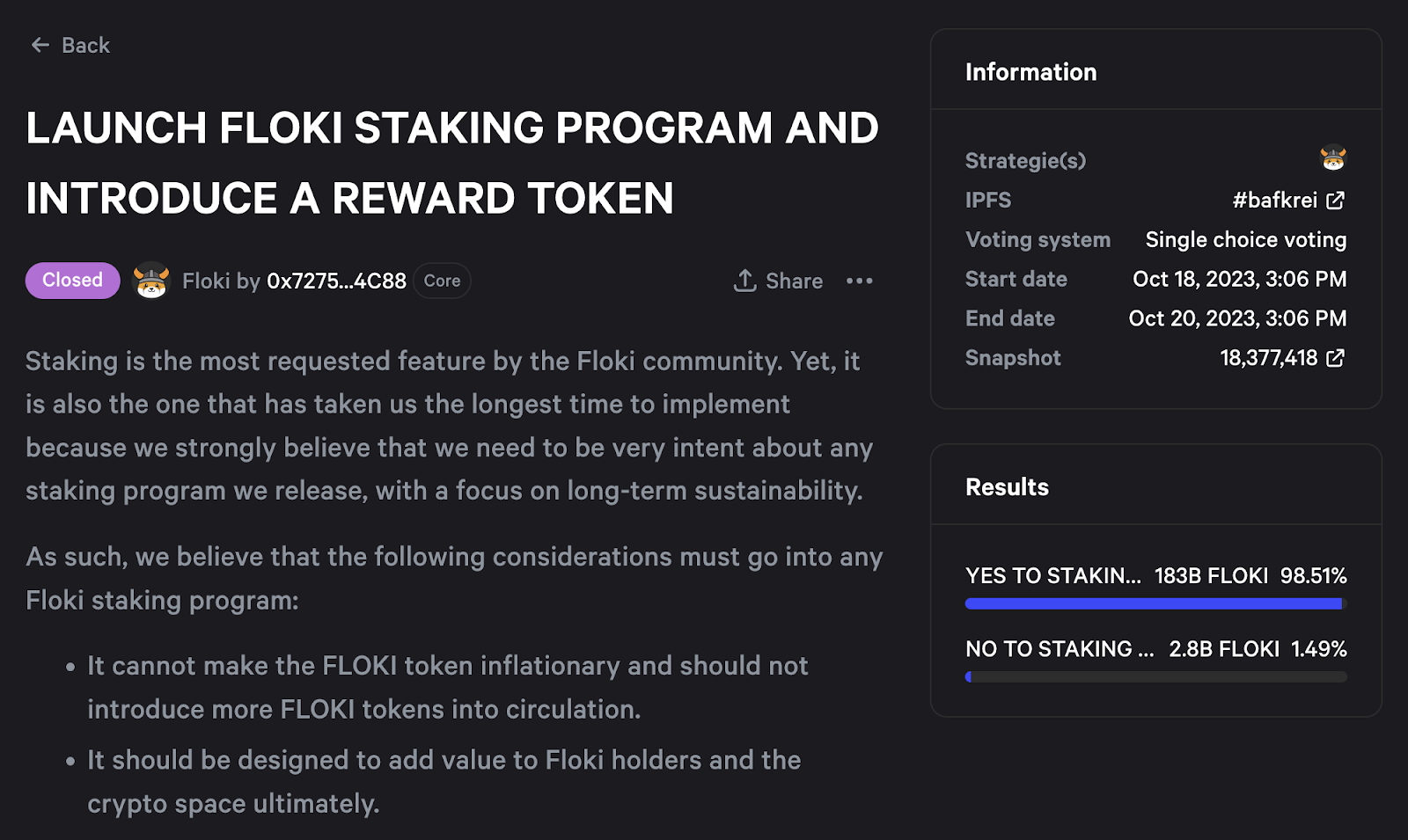
Task: Click the YES TO STAKING result bar
Action: pos(1155,603)
